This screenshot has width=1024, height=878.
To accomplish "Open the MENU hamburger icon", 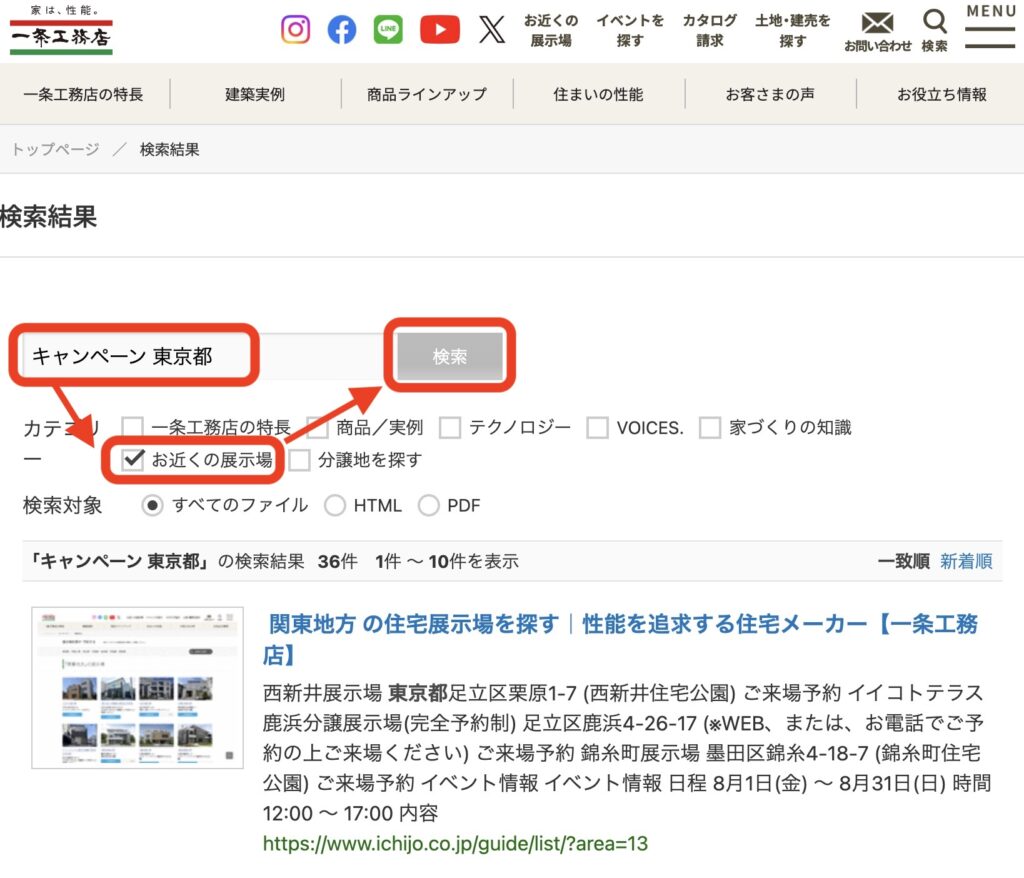I will [990, 27].
